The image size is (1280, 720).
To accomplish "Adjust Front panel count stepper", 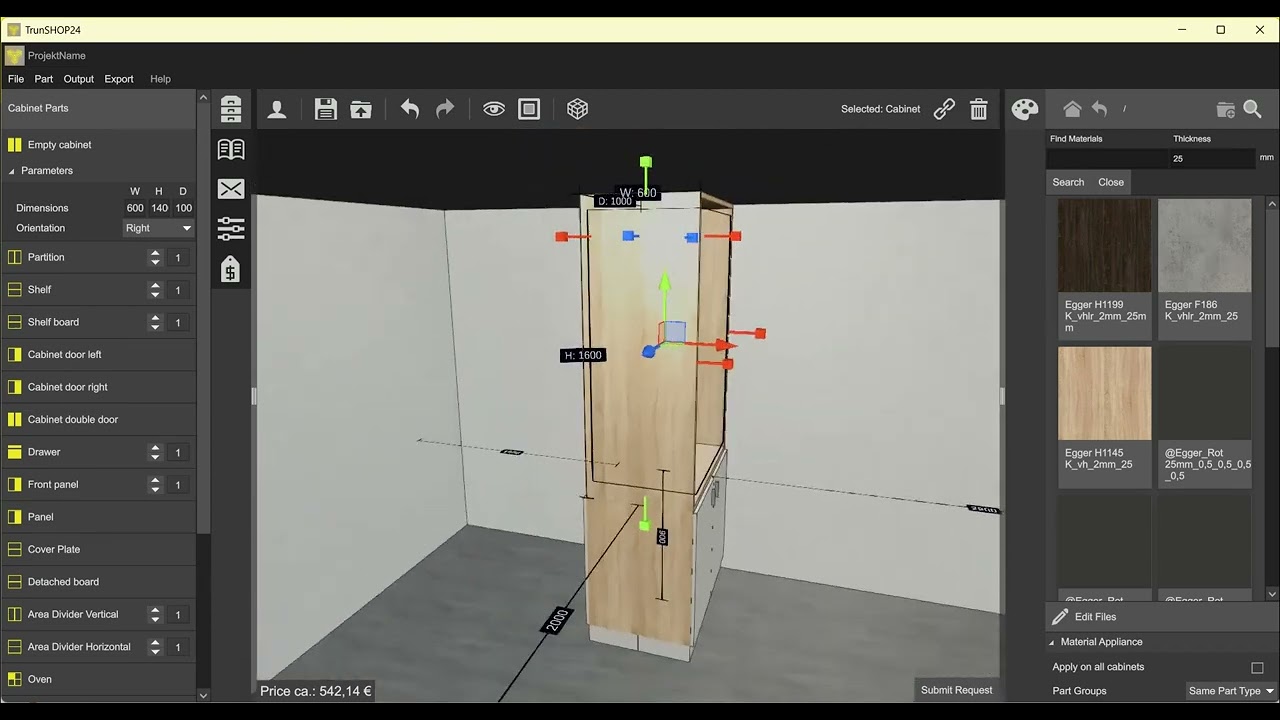I will 155,485.
